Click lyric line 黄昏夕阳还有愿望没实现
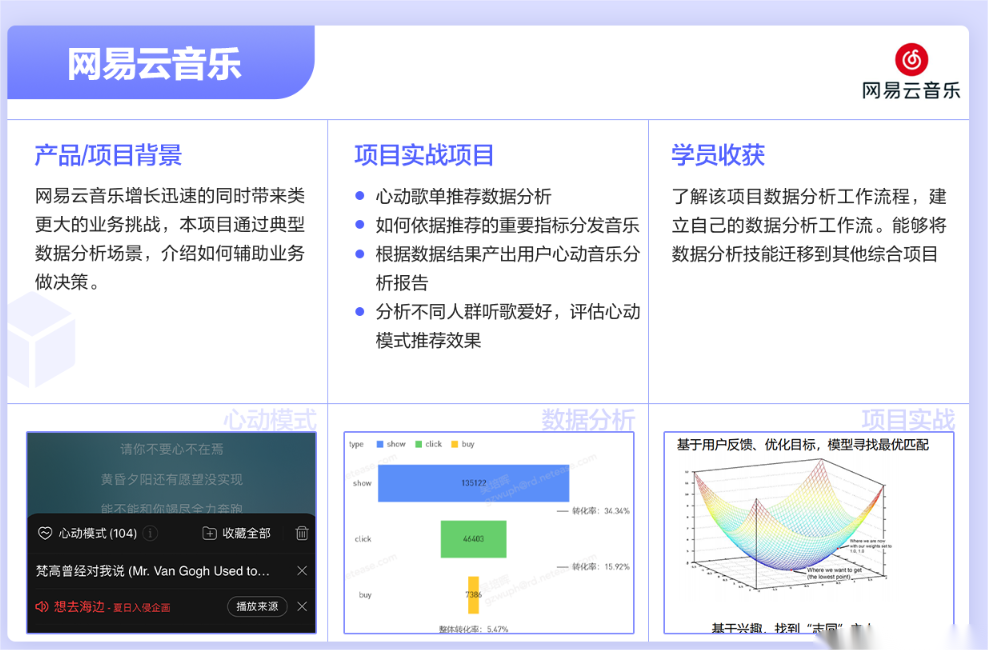The height and width of the screenshot is (650, 988). coord(171,479)
